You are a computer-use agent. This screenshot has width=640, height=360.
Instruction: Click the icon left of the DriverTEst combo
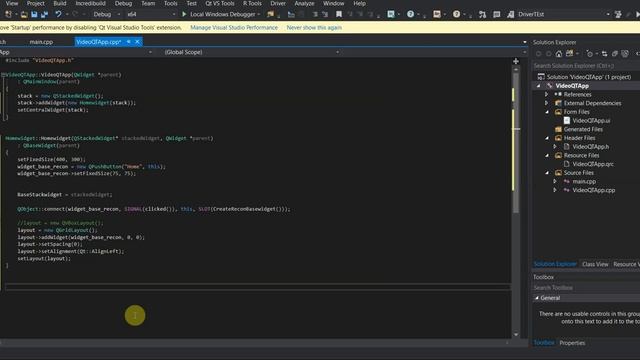(x=510, y=14)
